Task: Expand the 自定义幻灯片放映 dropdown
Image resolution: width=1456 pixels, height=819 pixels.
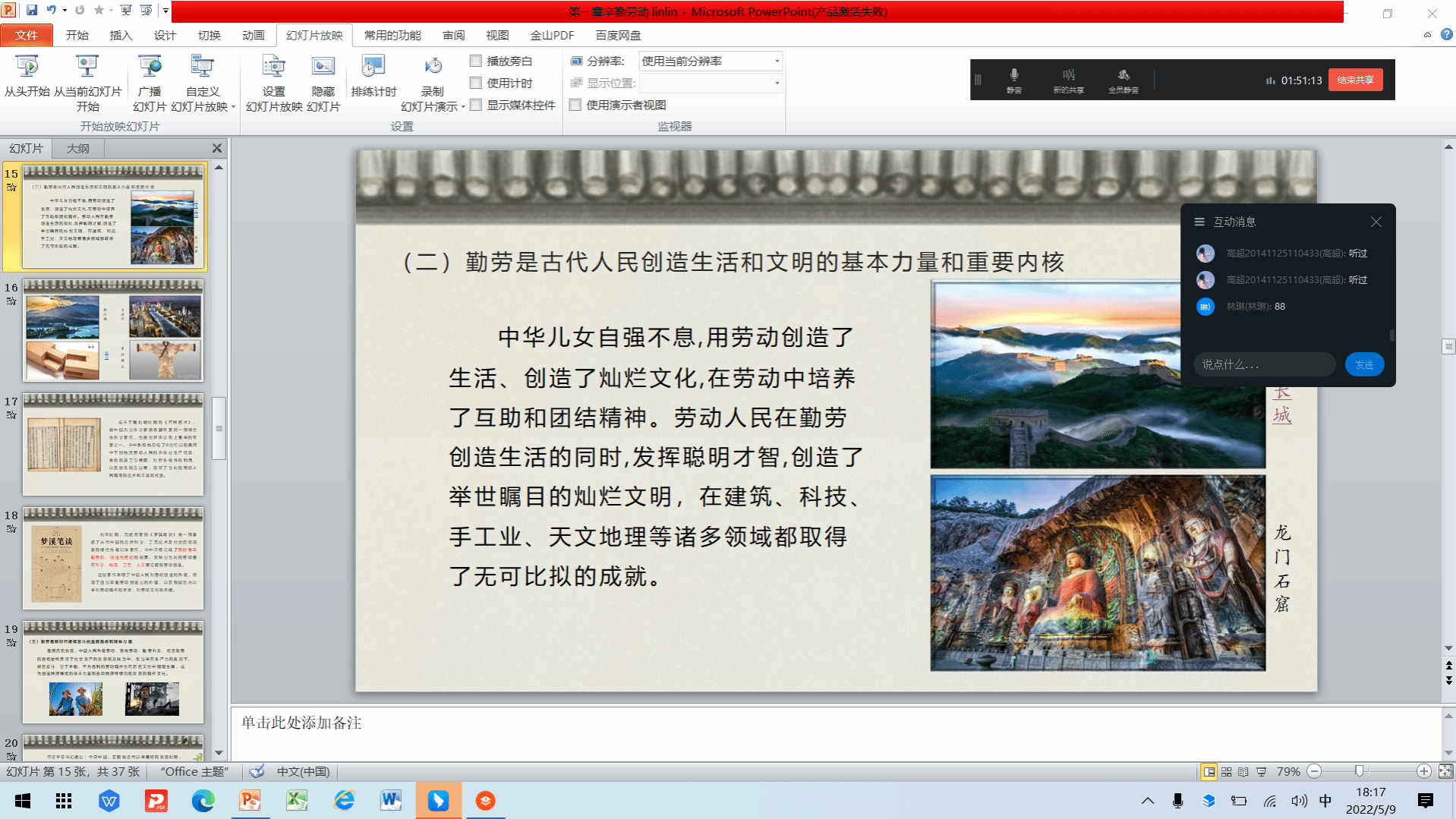Action: (x=233, y=107)
